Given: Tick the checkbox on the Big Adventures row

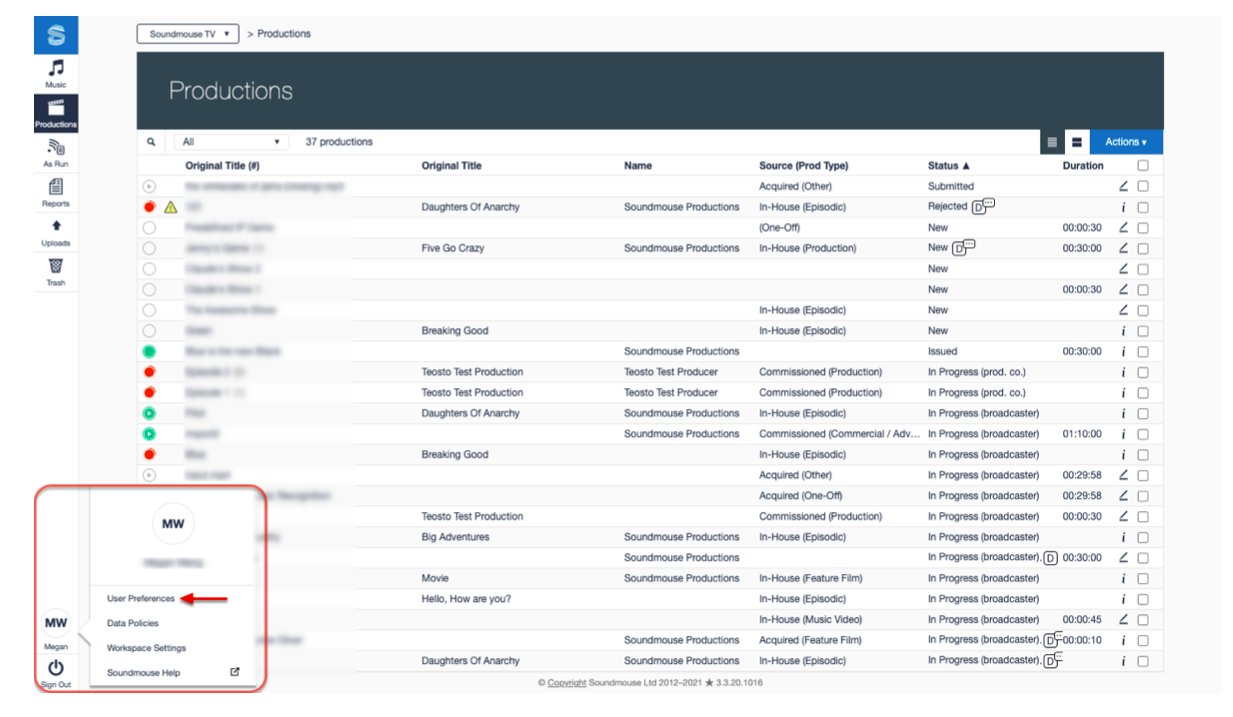Looking at the screenshot, I should [x=1143, y=537].
